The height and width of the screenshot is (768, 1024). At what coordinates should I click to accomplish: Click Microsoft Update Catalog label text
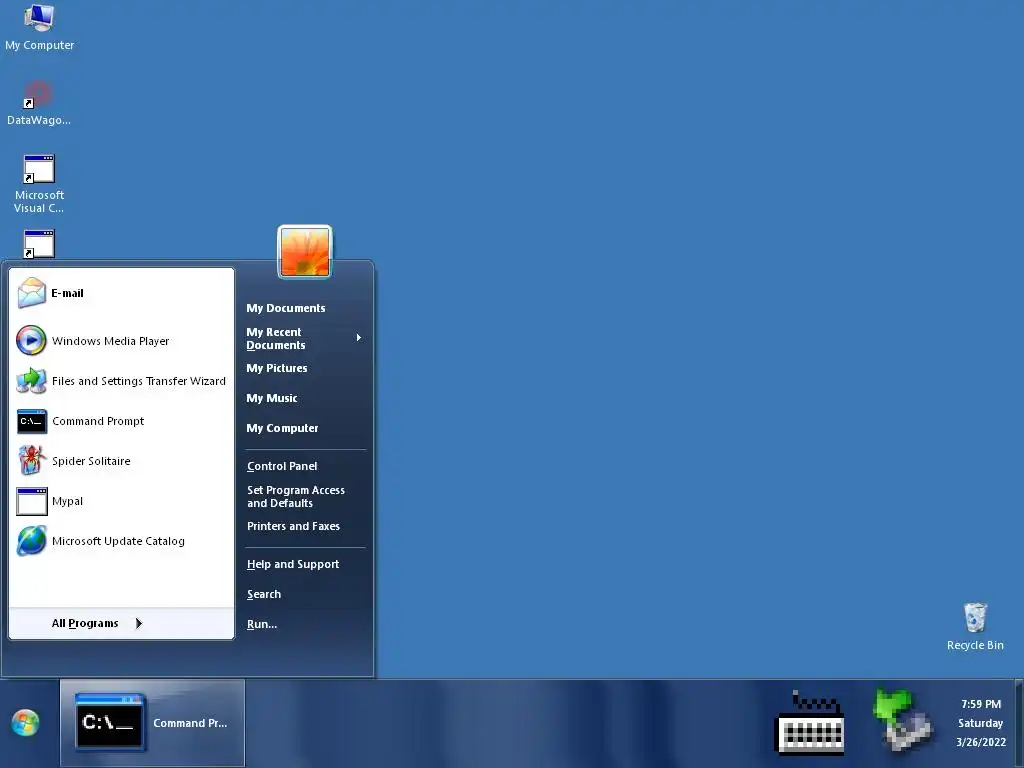pyautogui.click(x=118, y=541)
